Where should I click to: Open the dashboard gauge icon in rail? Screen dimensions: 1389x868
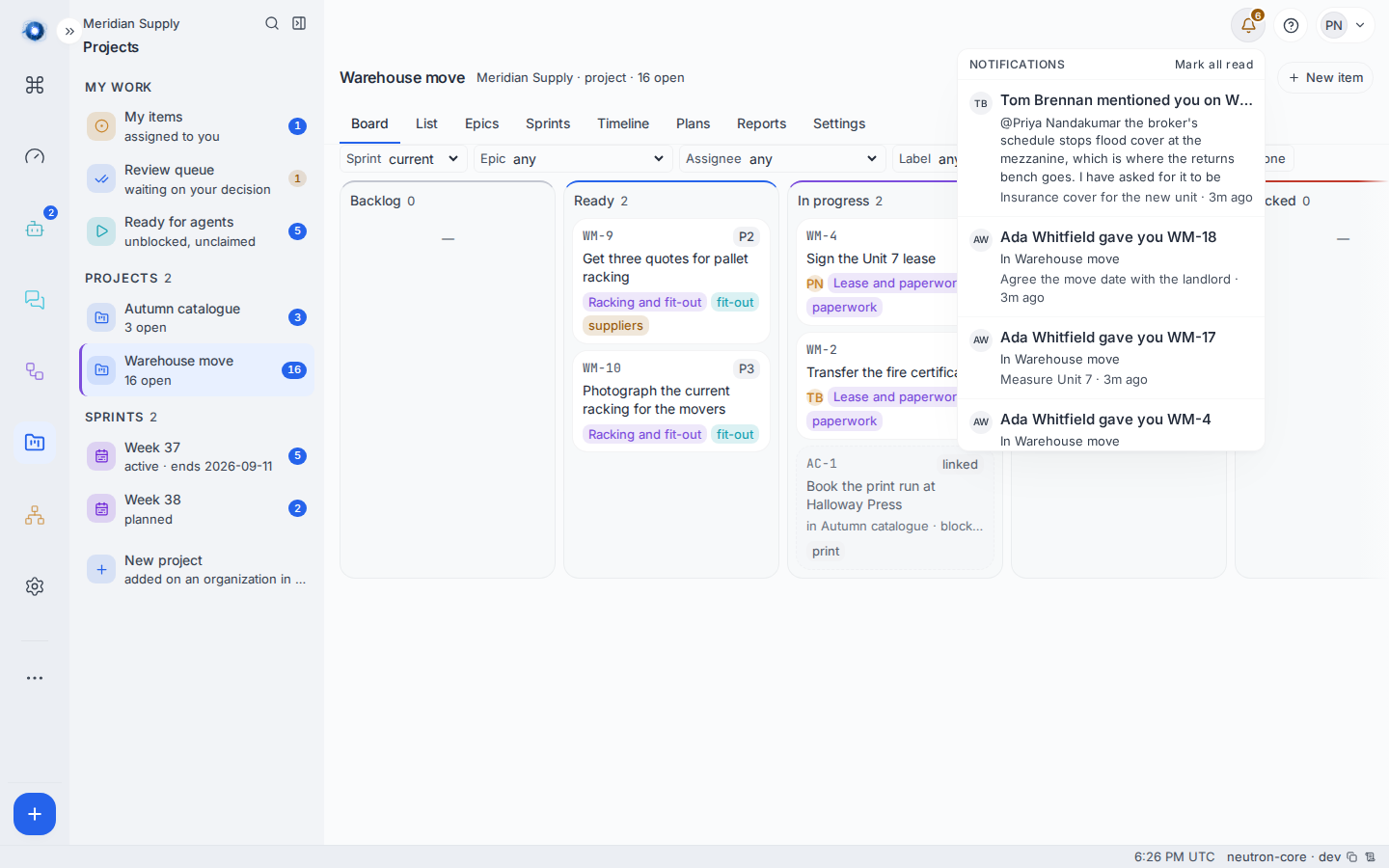(x=35, y=156)
